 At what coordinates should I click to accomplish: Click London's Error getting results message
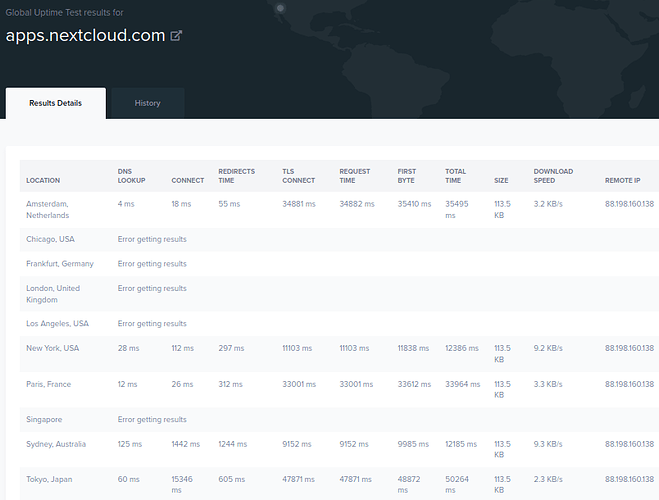pos(152,288)
